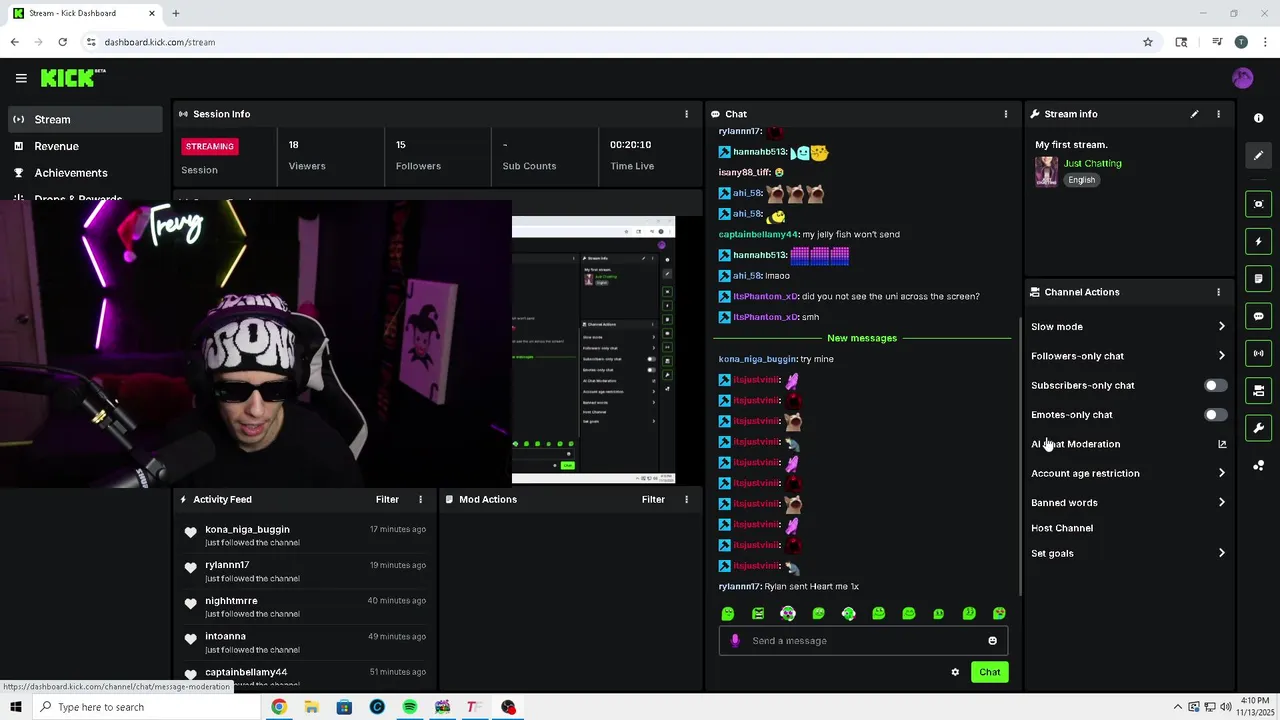Click the purple microphone icon in message box

[x=735, y=641]
